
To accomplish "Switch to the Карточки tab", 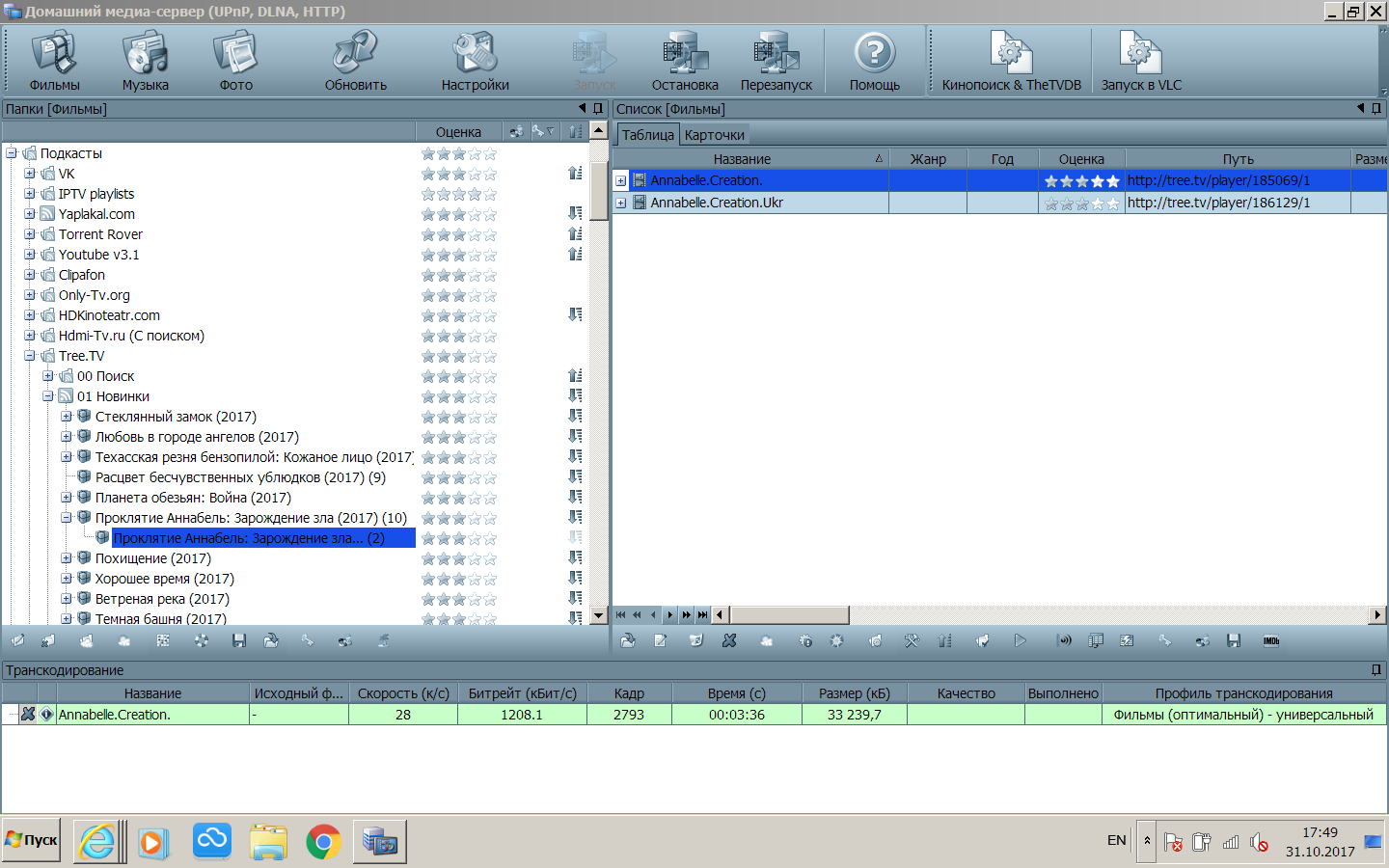I will tap(714, 135).
